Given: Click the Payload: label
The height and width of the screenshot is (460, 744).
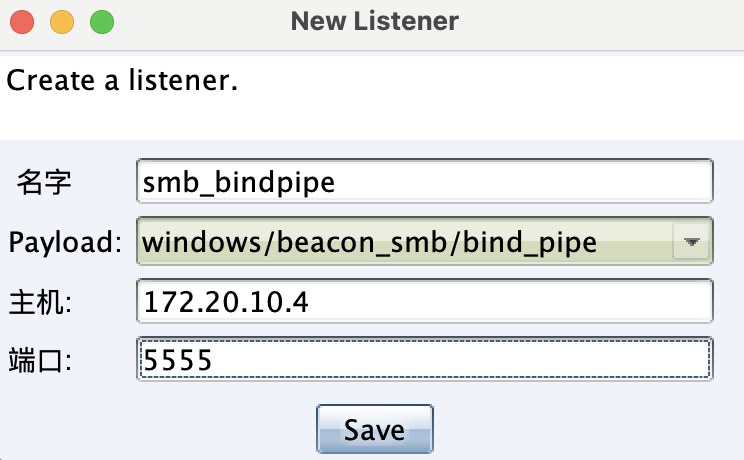Looking at the screenshot, I should pyautogui.click(x=65, y=242).
